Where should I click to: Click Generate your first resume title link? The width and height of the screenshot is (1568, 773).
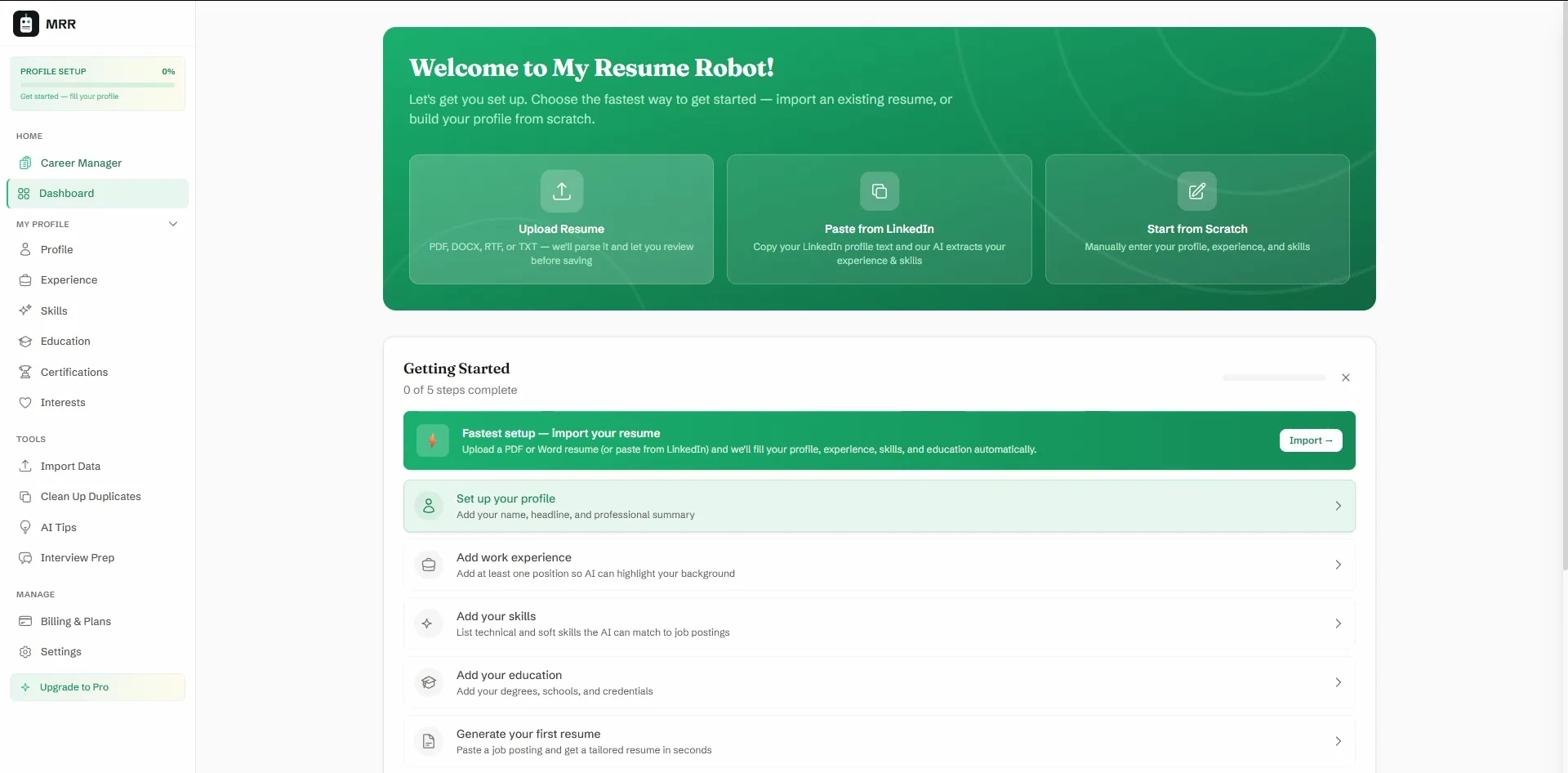pyautogui.click(x=528, y=734)
